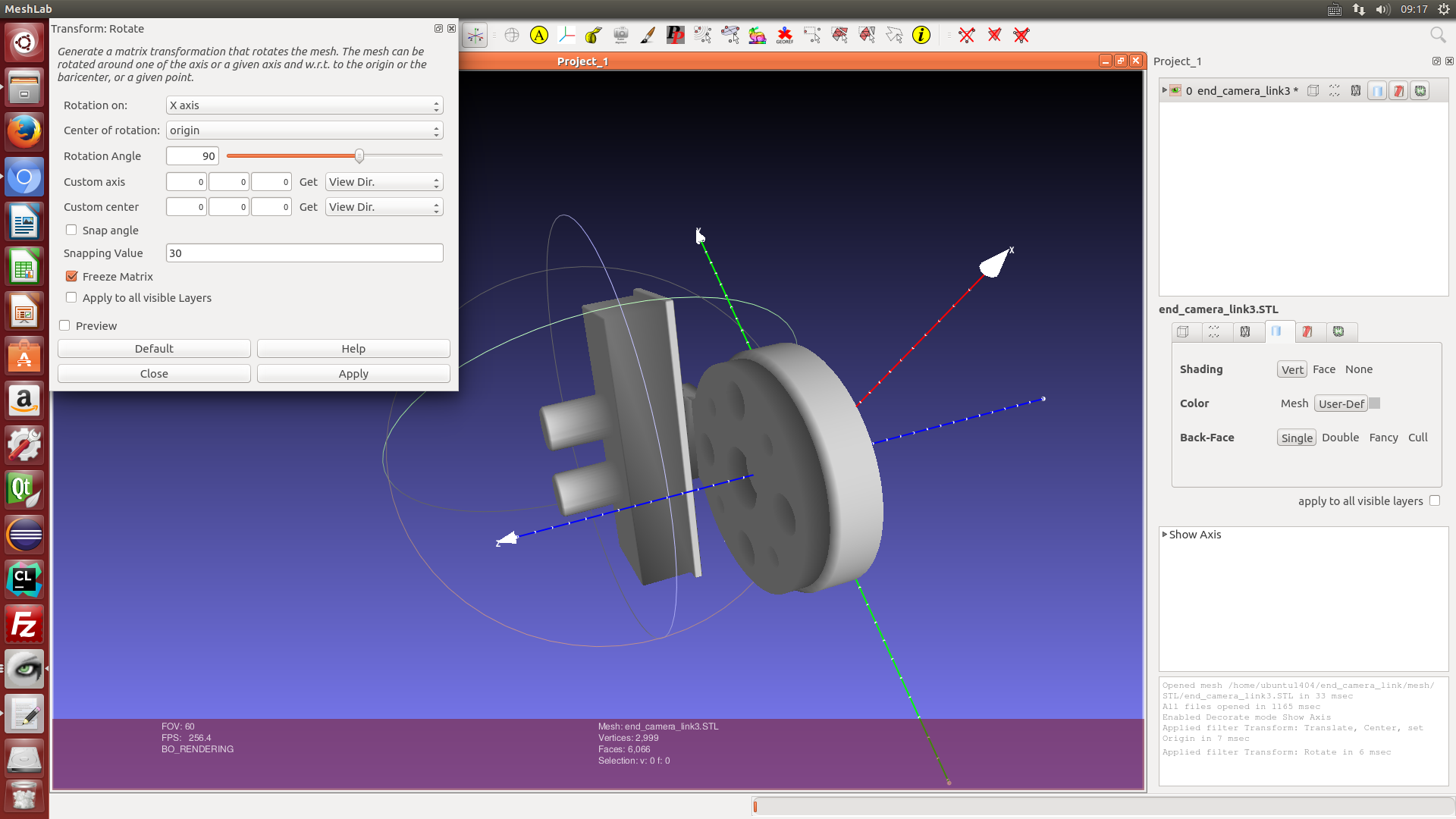Select the Measuring tape tool
1456x819 pixels.
click(594, 35)
